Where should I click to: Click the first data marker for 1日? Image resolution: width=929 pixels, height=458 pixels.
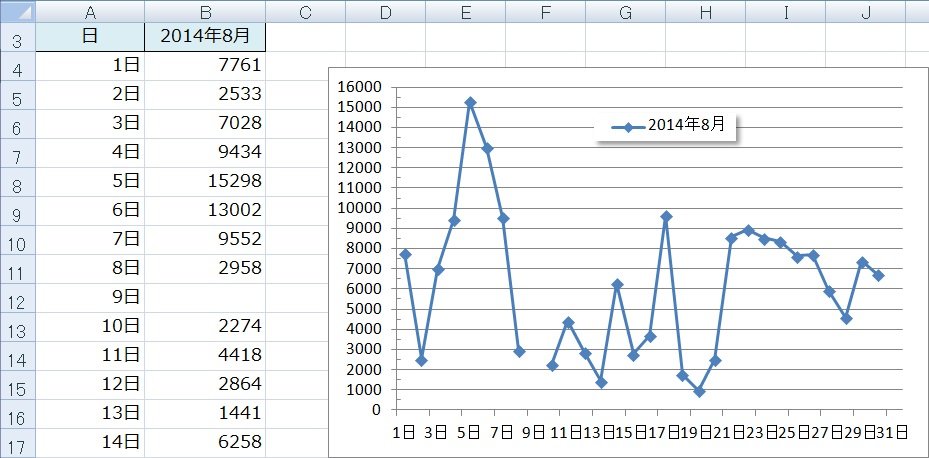405,254
